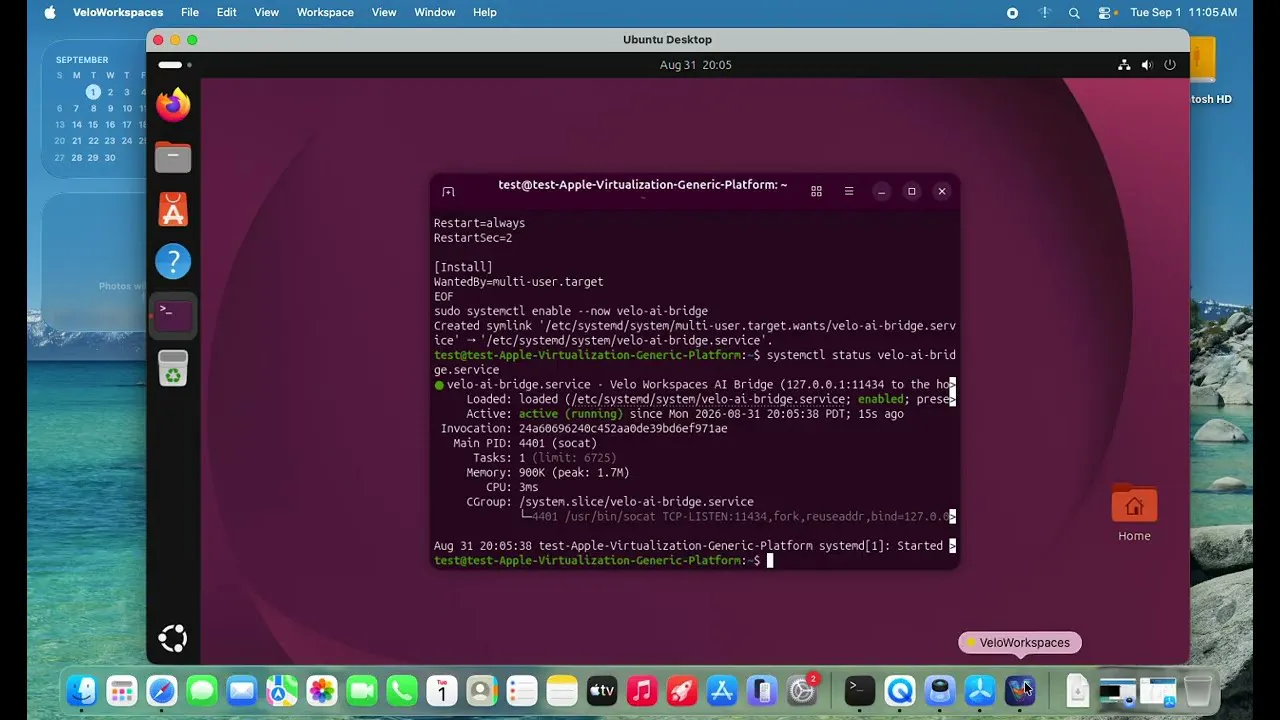Image resolution: width=1280 pixels, height=720 pixels.
Task: Open the Trash in the Ubuntu dock
Action: (x=173, y=368)
